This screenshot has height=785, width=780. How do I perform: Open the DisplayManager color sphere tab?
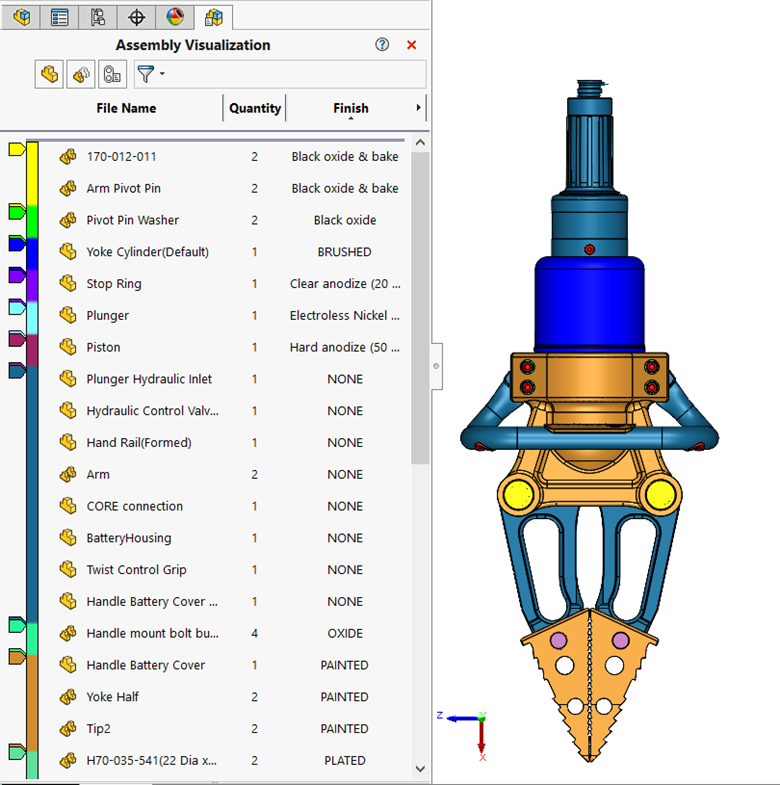coord(175,17)
